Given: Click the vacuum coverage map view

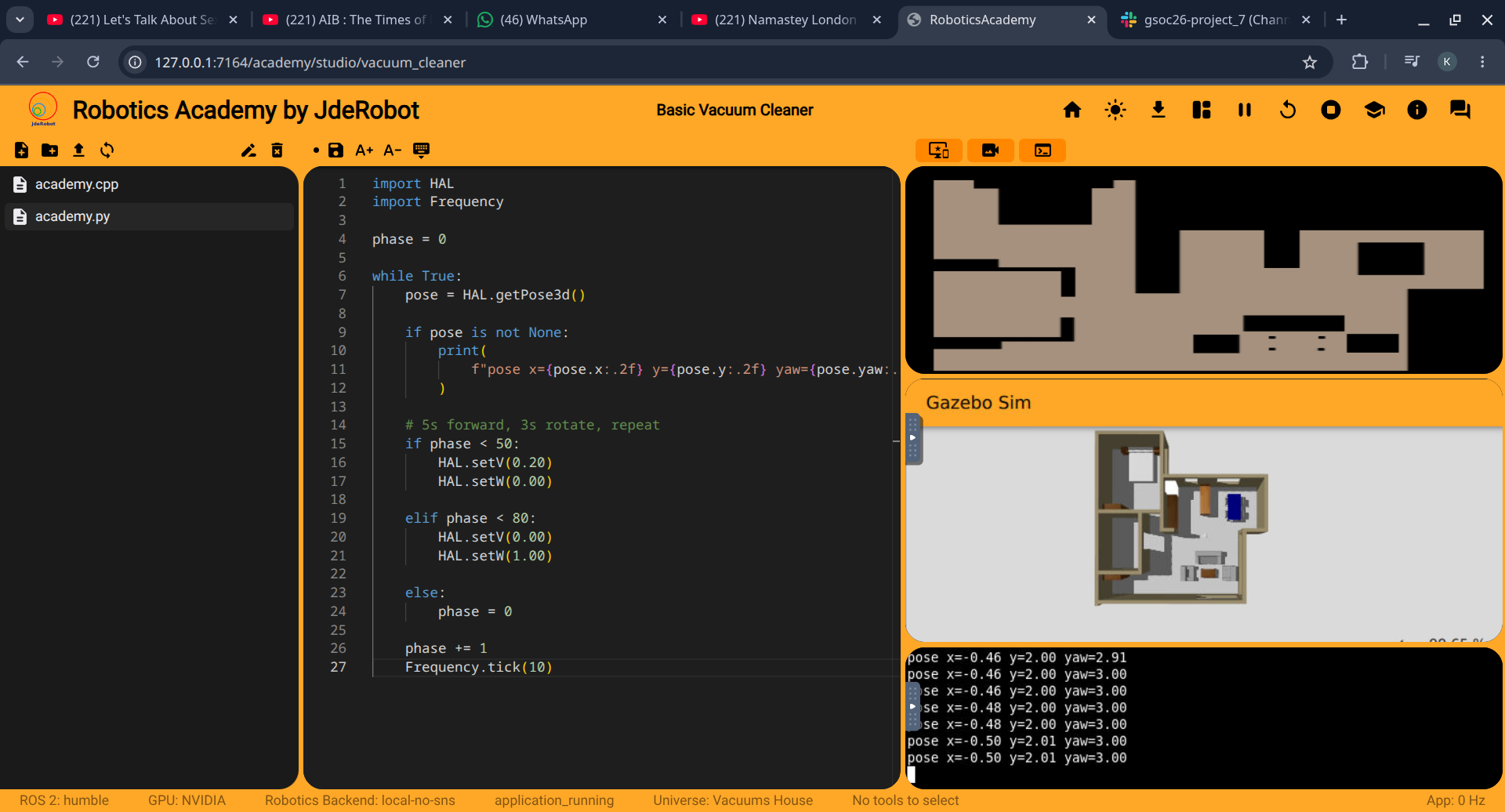Looking at the screenshot, I should tap(1204, 270).
